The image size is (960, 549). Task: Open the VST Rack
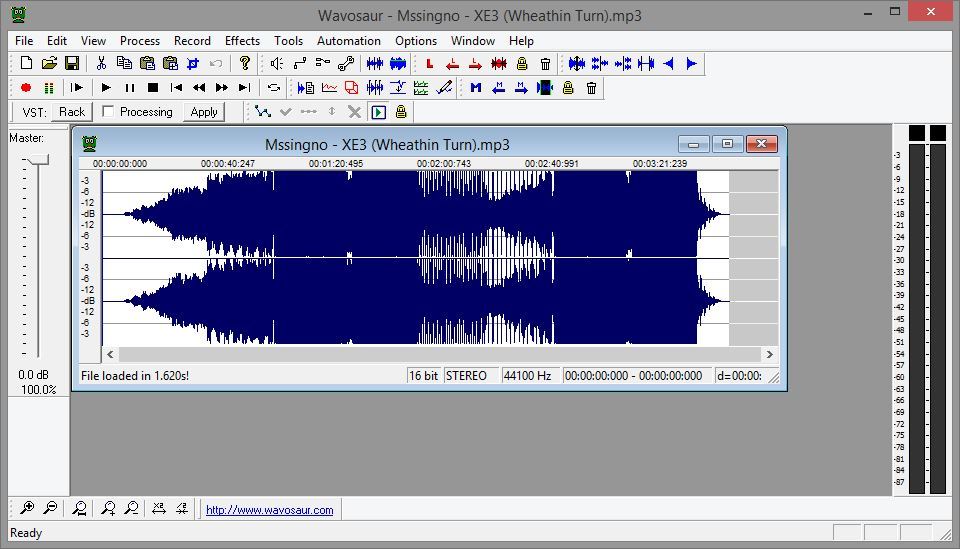72,112
